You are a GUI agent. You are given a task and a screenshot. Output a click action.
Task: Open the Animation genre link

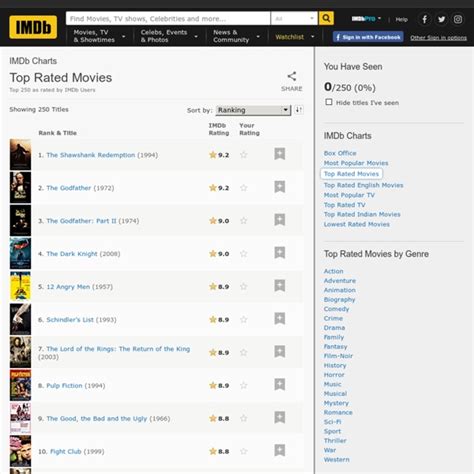pyautogui.click(x=340, y=290)
